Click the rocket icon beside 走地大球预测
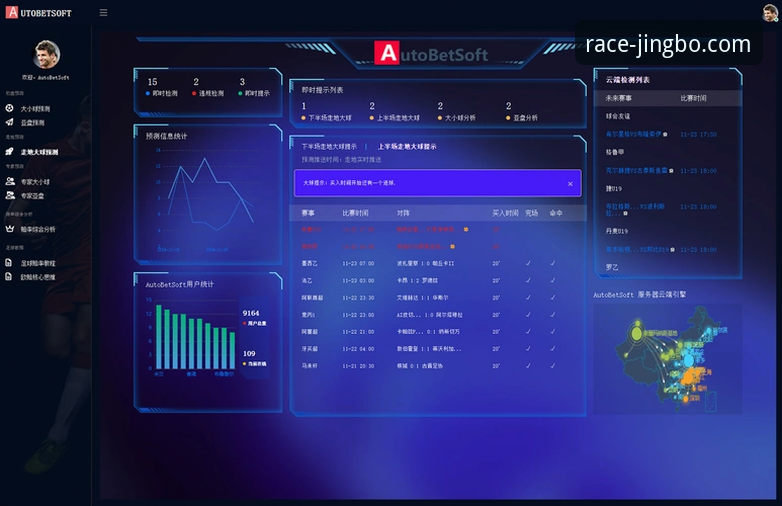 tap(9, 151)
